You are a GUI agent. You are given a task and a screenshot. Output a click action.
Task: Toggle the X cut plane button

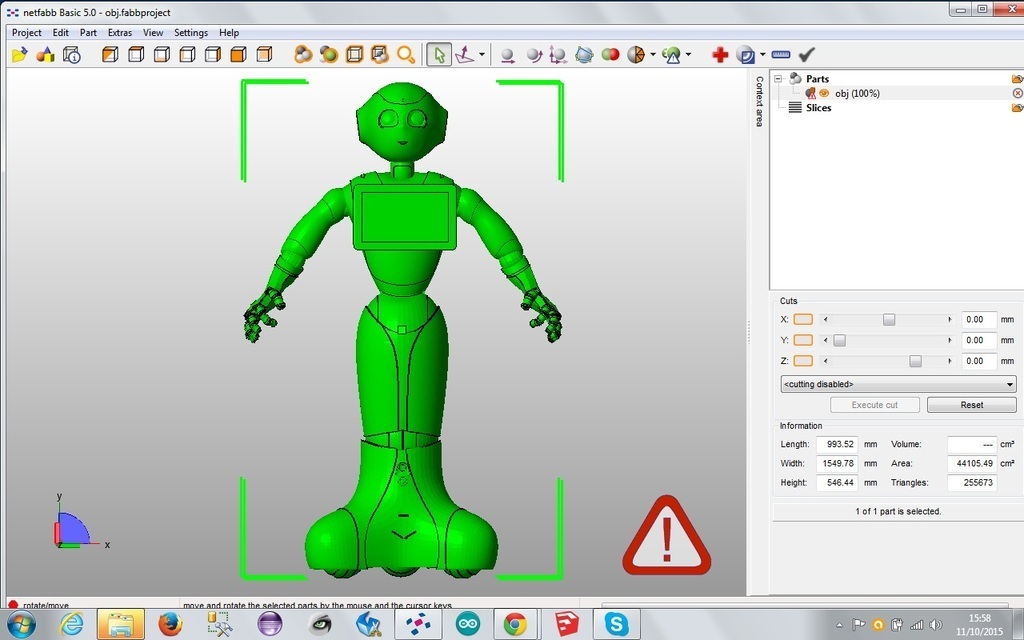803,320
